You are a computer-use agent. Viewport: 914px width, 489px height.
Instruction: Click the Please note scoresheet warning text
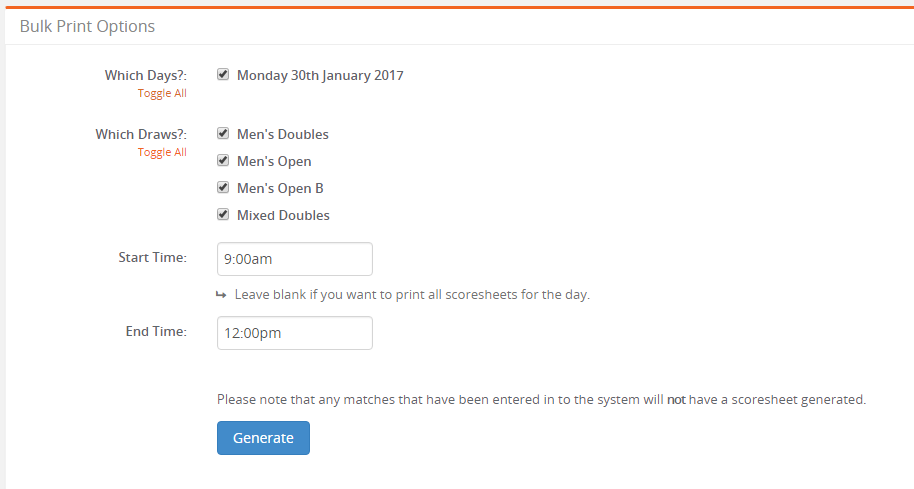coord(542,399)
